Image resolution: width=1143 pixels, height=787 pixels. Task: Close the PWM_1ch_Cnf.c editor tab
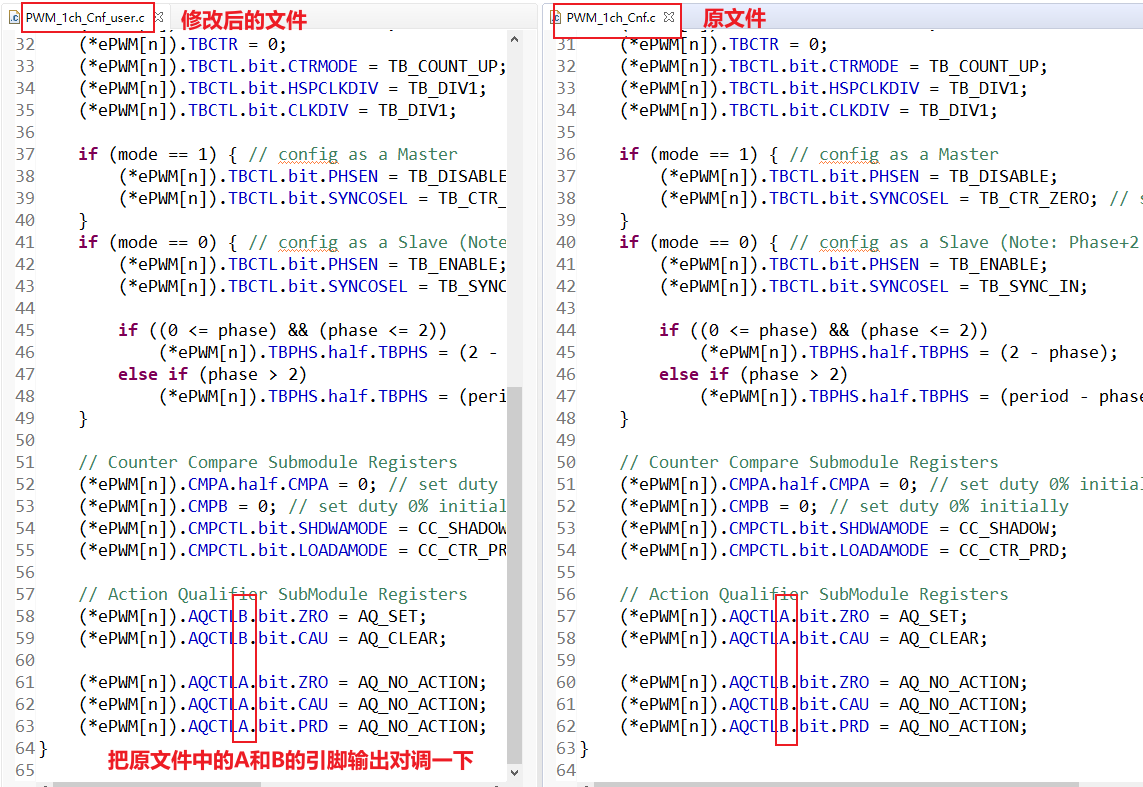click(x=669, y=18)
